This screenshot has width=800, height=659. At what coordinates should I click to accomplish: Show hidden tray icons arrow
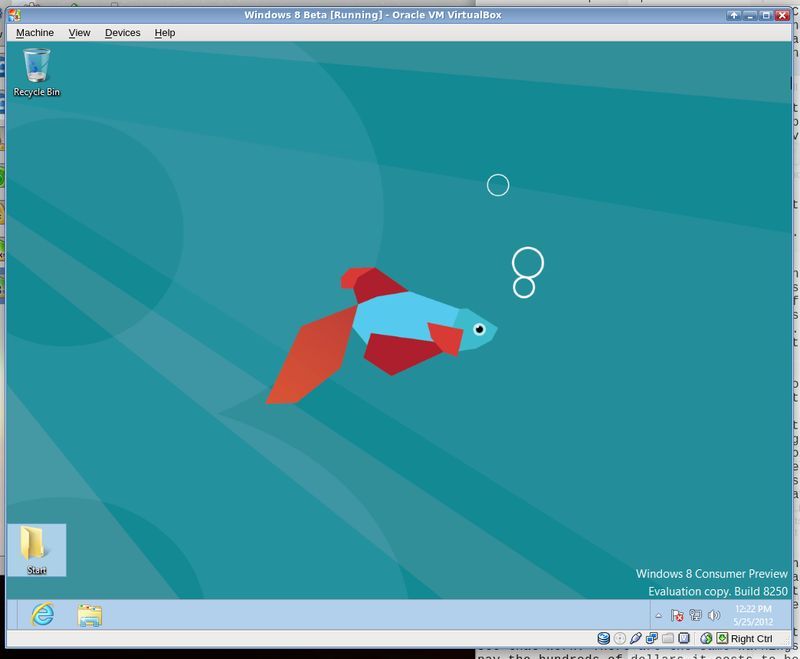tap(659, 616)
